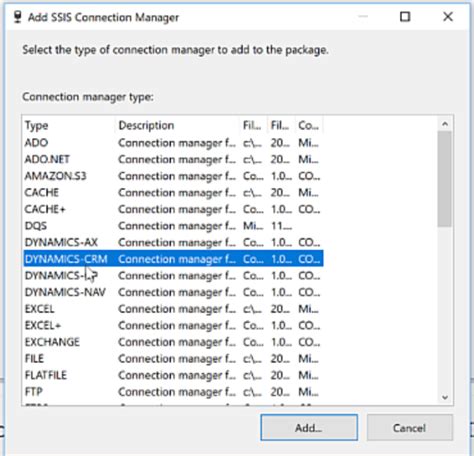The image size is (474, 456).
Task: Select the FTP connection type
Action: [173, 392]
